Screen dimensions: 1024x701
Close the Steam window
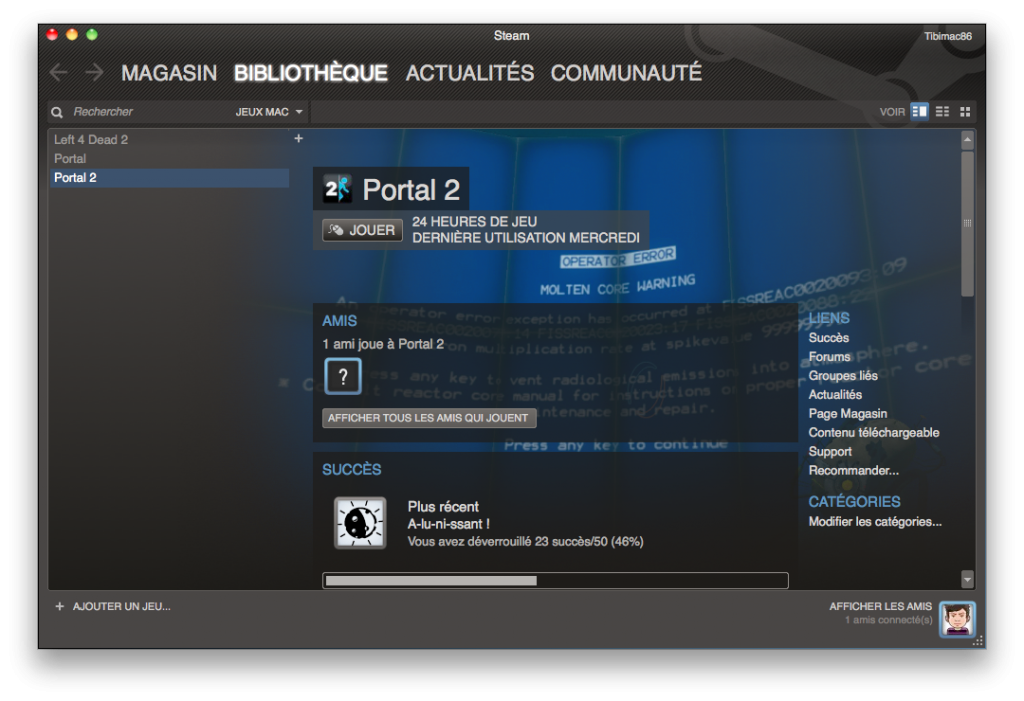[x=52, y=35]
